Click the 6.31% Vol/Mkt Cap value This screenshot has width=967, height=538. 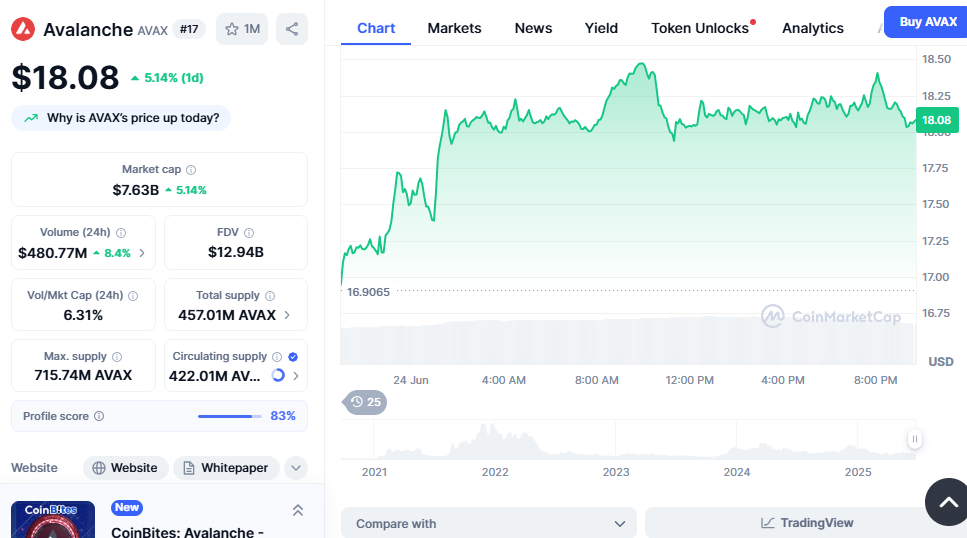(x=83, y=315)
